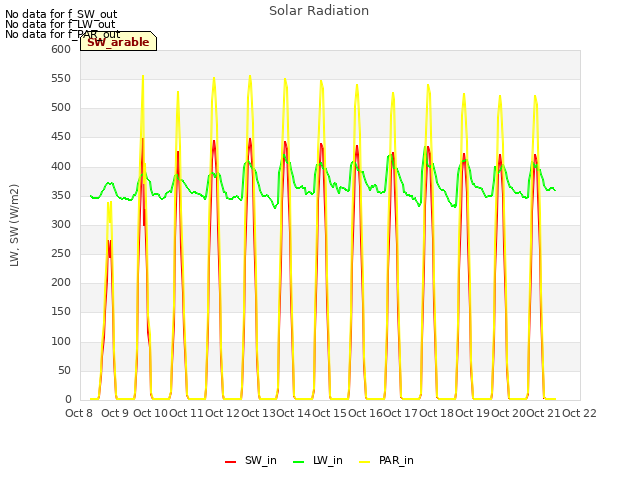The width and height of the screenshot is (640, 480).
Task: Click the Oct 22 x-axis label
Action: coord(580,413)
